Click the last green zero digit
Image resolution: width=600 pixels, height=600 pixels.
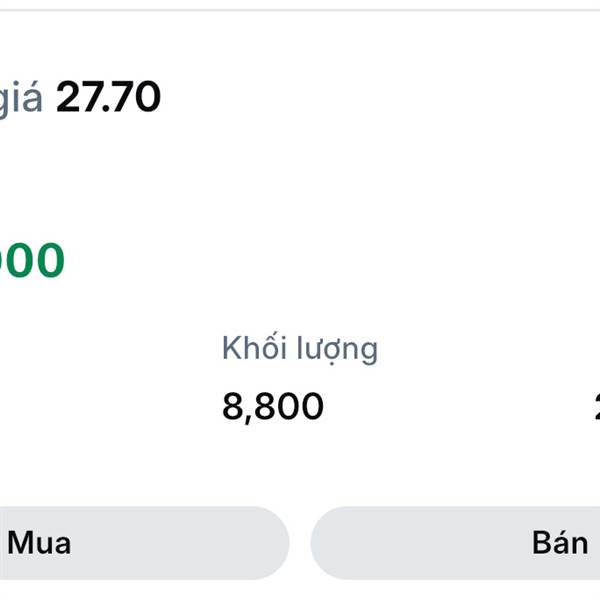point(47,261)
